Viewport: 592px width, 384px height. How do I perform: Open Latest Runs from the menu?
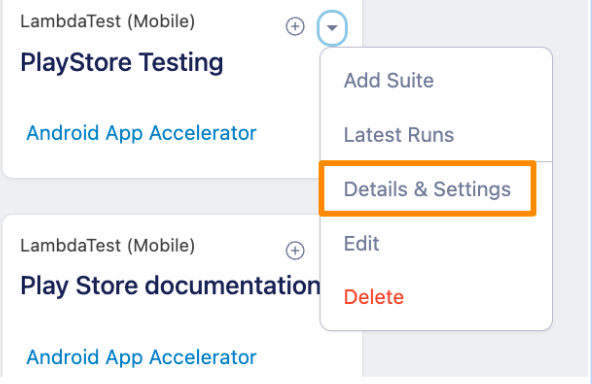click(399, 135)
